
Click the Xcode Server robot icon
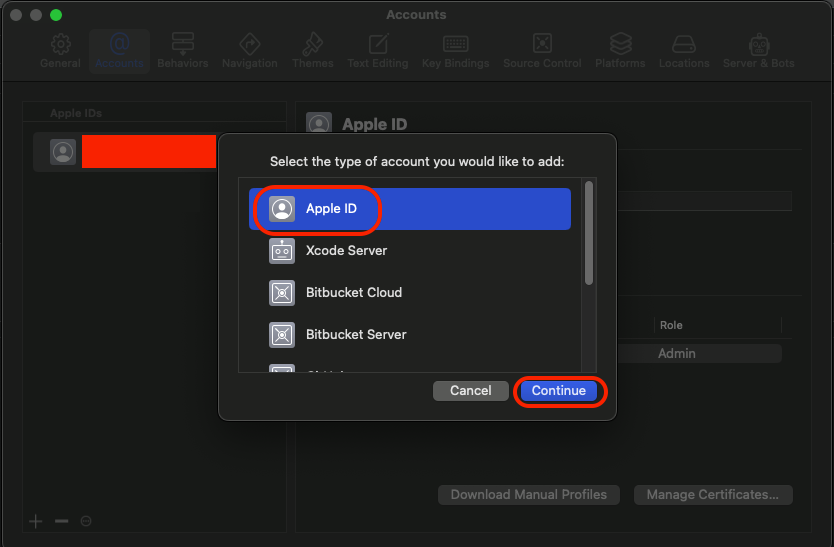pos(282,251)
